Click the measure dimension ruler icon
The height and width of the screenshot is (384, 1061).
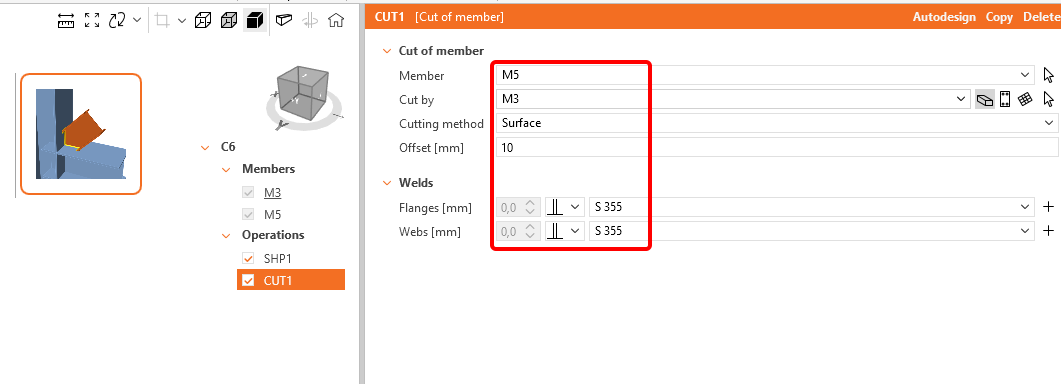tap(65, 20)
